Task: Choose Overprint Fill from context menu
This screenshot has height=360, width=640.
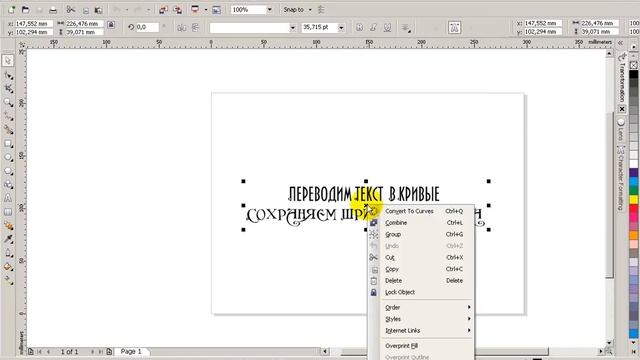Action: (422, 346)
